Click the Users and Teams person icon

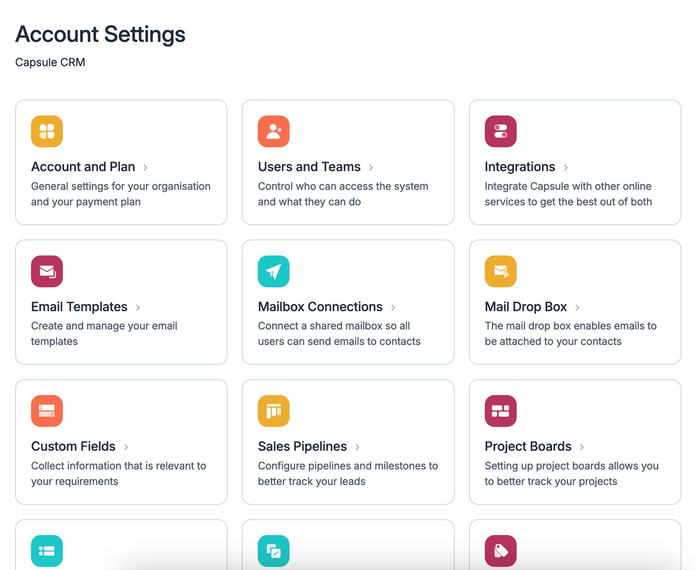[x=274, y=131]
